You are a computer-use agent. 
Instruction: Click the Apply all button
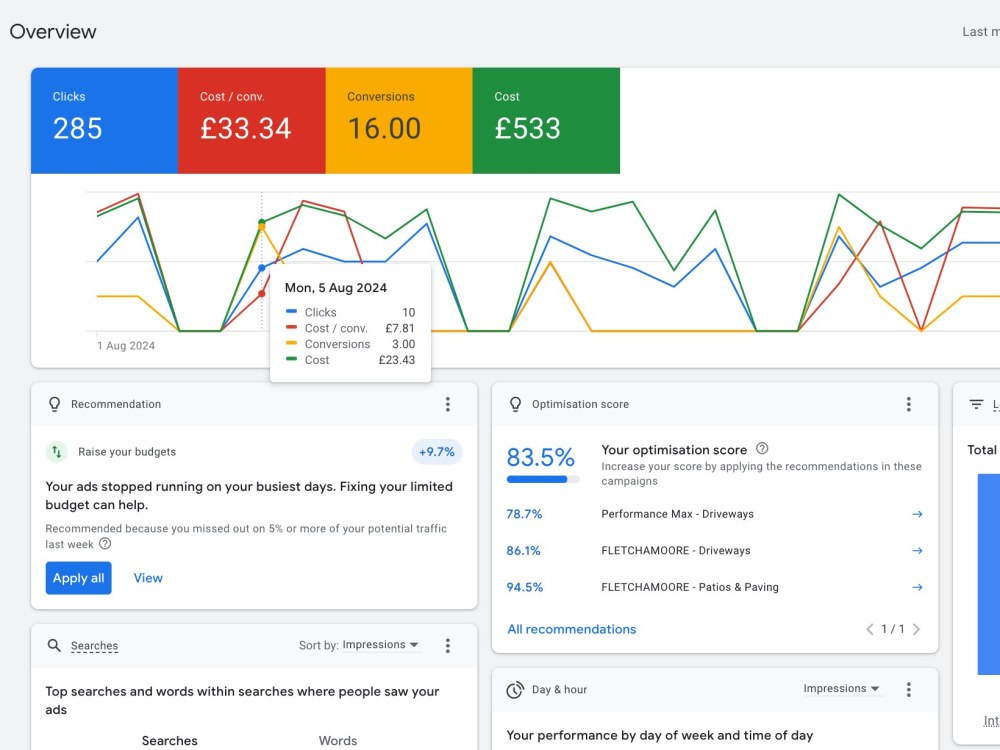click(78, 578)
